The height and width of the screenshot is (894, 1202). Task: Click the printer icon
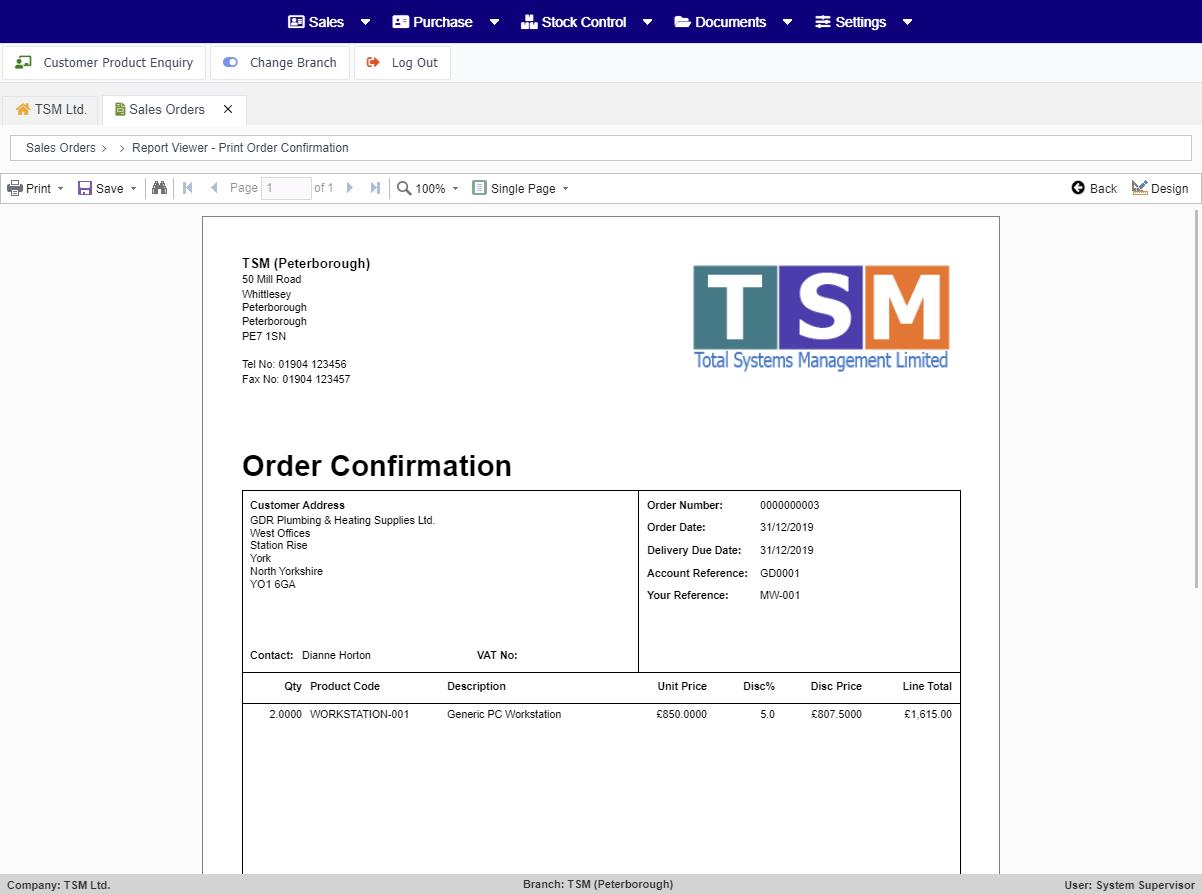[x=15, y=188]
